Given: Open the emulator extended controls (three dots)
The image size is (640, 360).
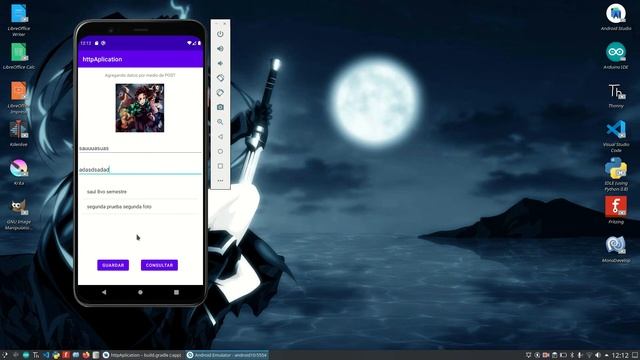Looking at the screenshot, I should pyautogui.click(x=220, y=180).
